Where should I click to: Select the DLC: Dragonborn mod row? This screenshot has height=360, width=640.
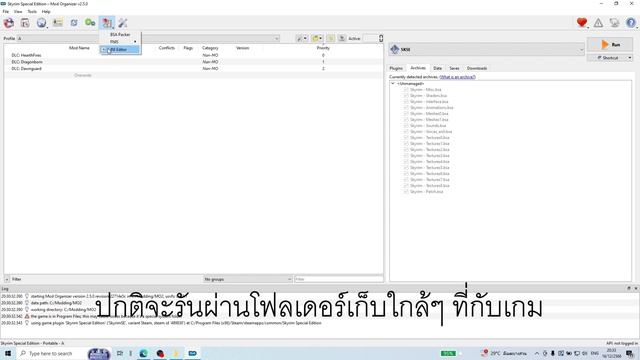[x=193, y=62]
